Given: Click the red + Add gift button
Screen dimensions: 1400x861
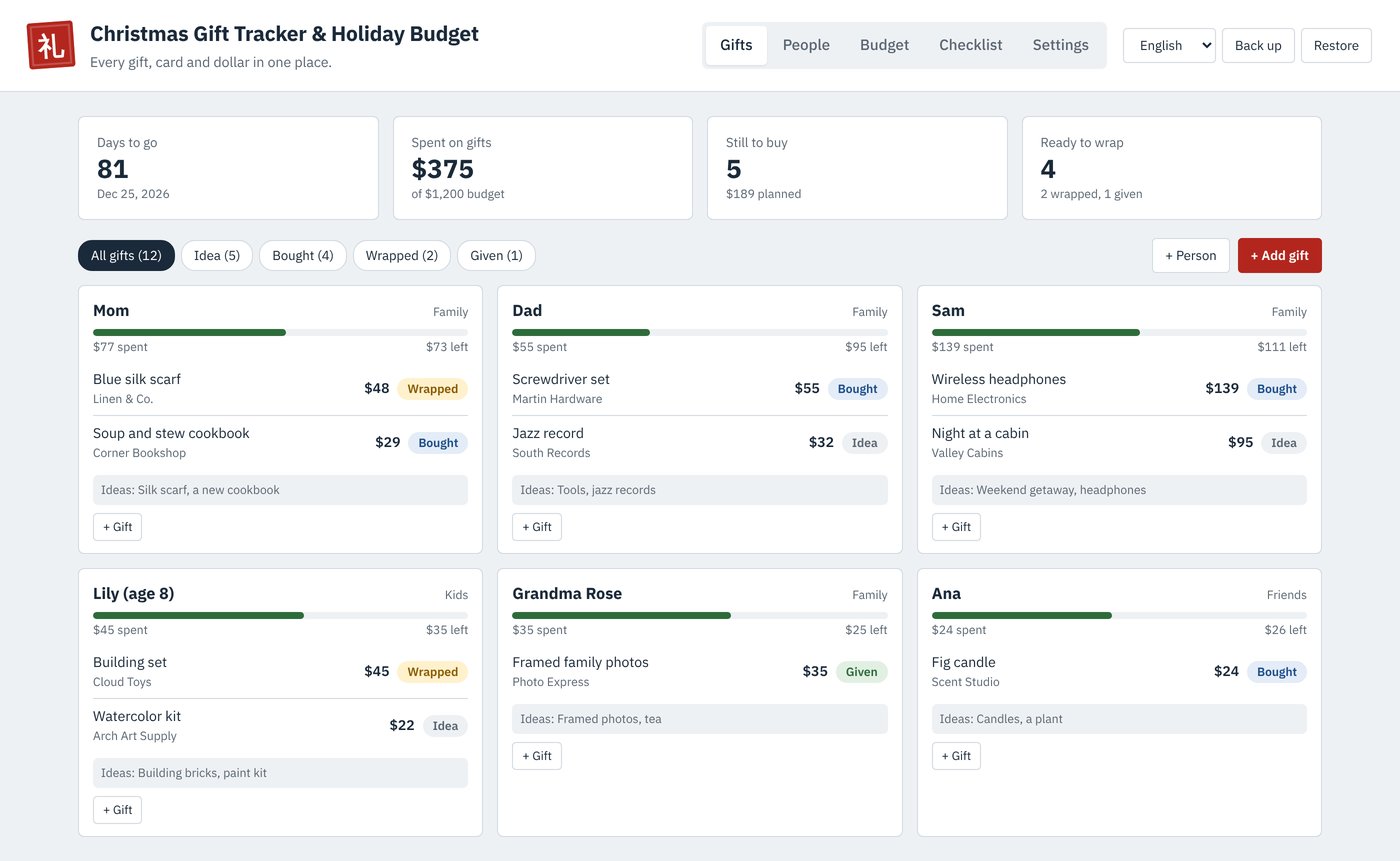Looking at the screenshot, I should (1279, 255).
